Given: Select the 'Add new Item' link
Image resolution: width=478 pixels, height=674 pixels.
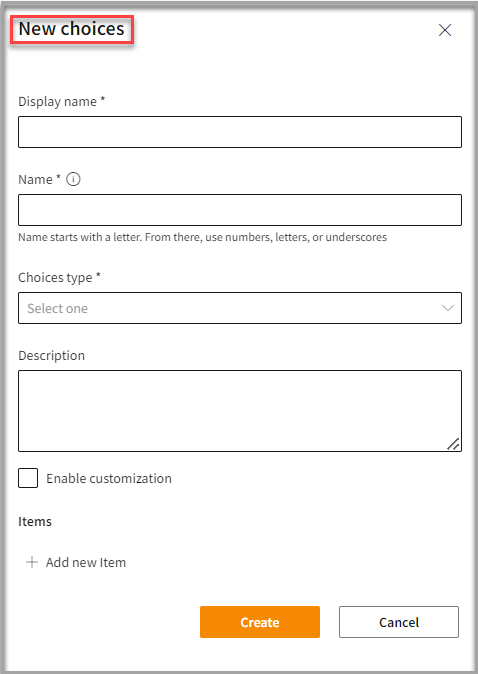Looking at the screenshot, I should [86, 562].
